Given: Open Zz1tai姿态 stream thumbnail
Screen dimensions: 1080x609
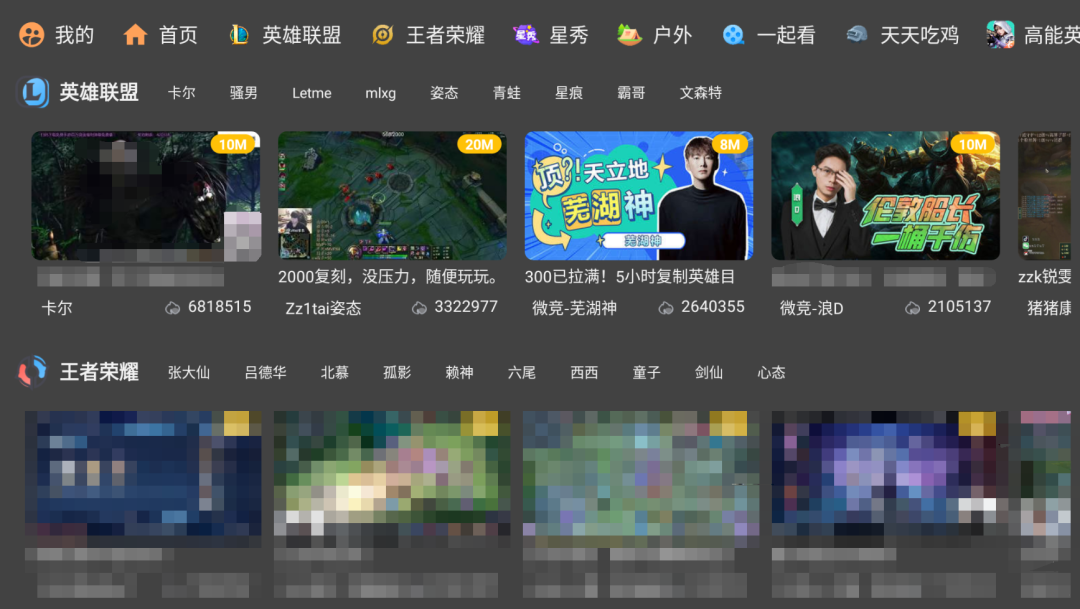Looking at the screenshot, I should pos(393,196).
